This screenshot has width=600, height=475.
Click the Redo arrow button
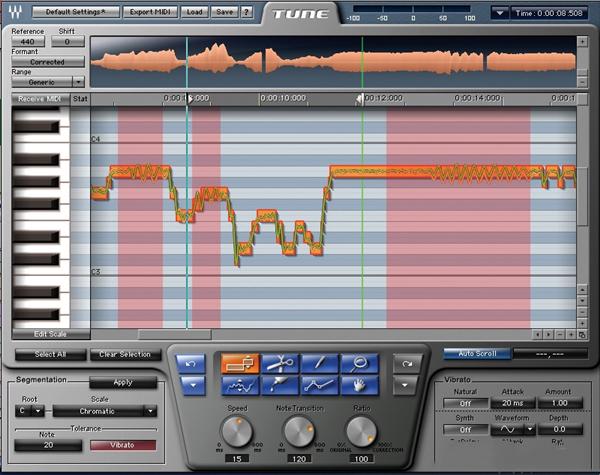coord(404,363)
